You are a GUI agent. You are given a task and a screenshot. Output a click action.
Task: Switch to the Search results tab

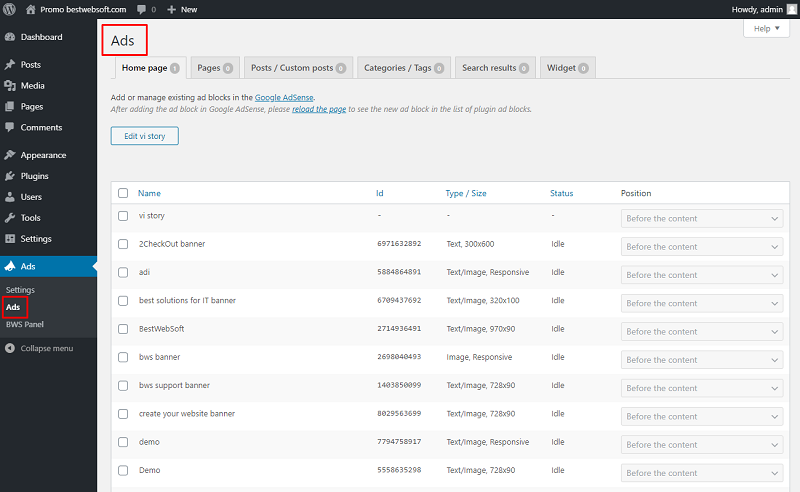click(x=495, y=68)
